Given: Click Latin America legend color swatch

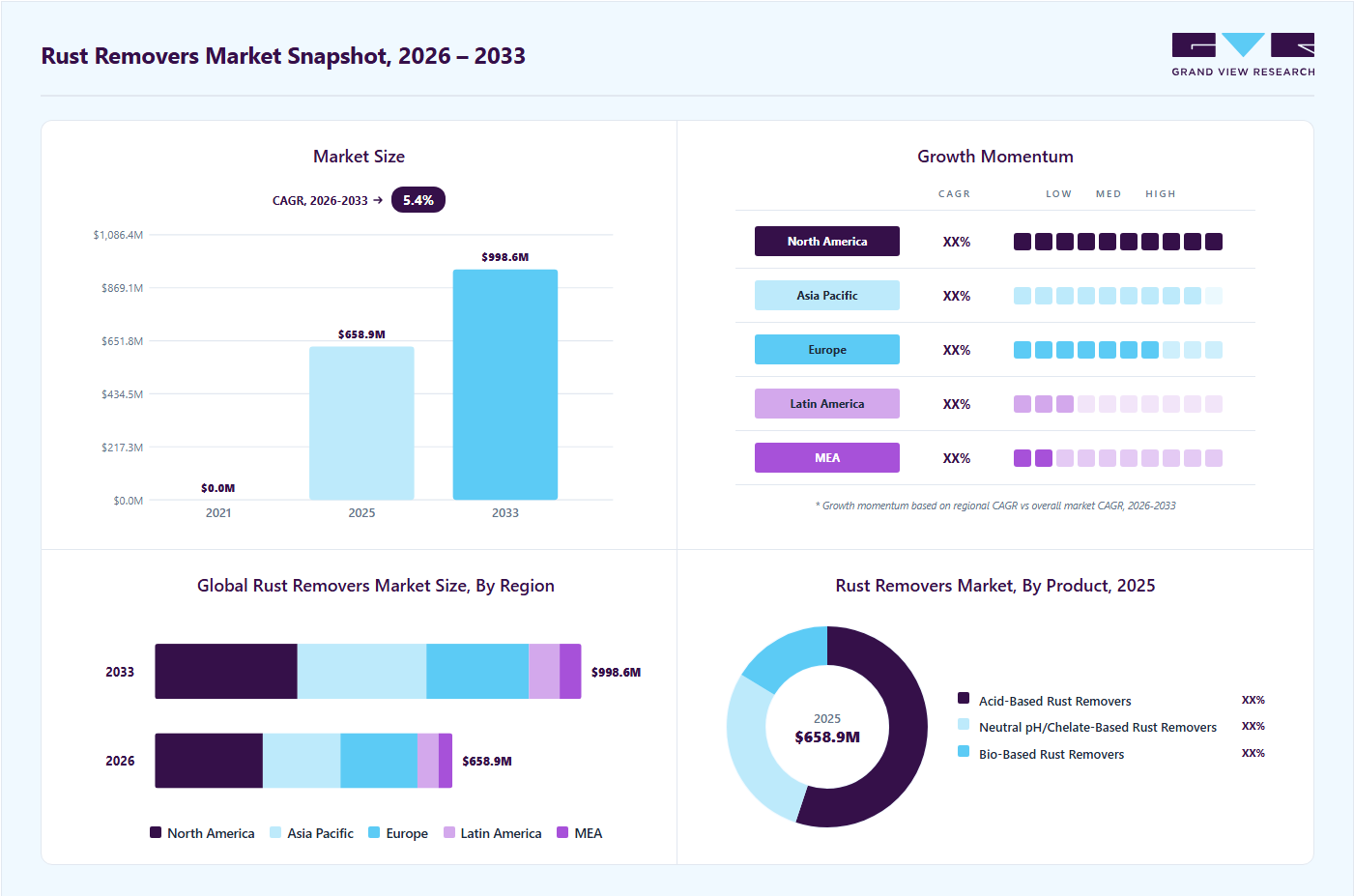Looking at the screenshot, I should 449,832.
